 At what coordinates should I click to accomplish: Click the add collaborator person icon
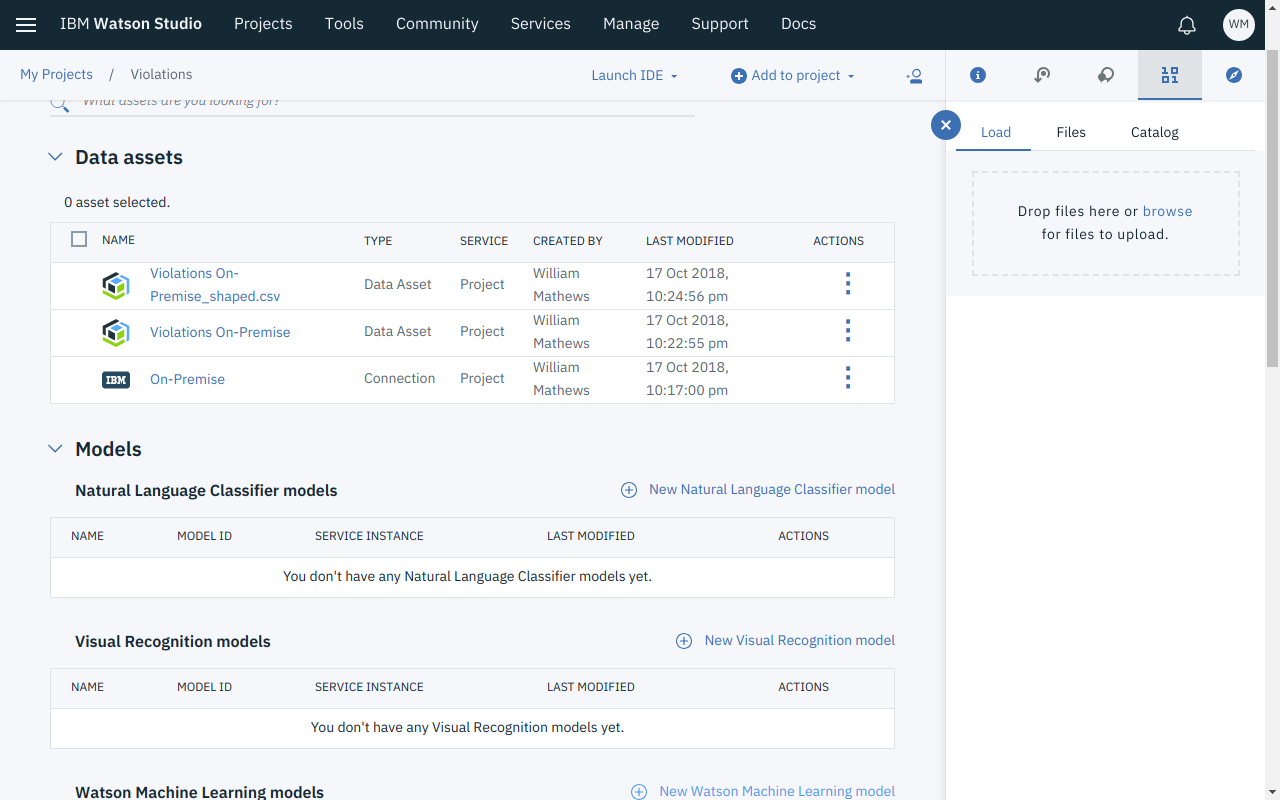click(x=914, y=76)
